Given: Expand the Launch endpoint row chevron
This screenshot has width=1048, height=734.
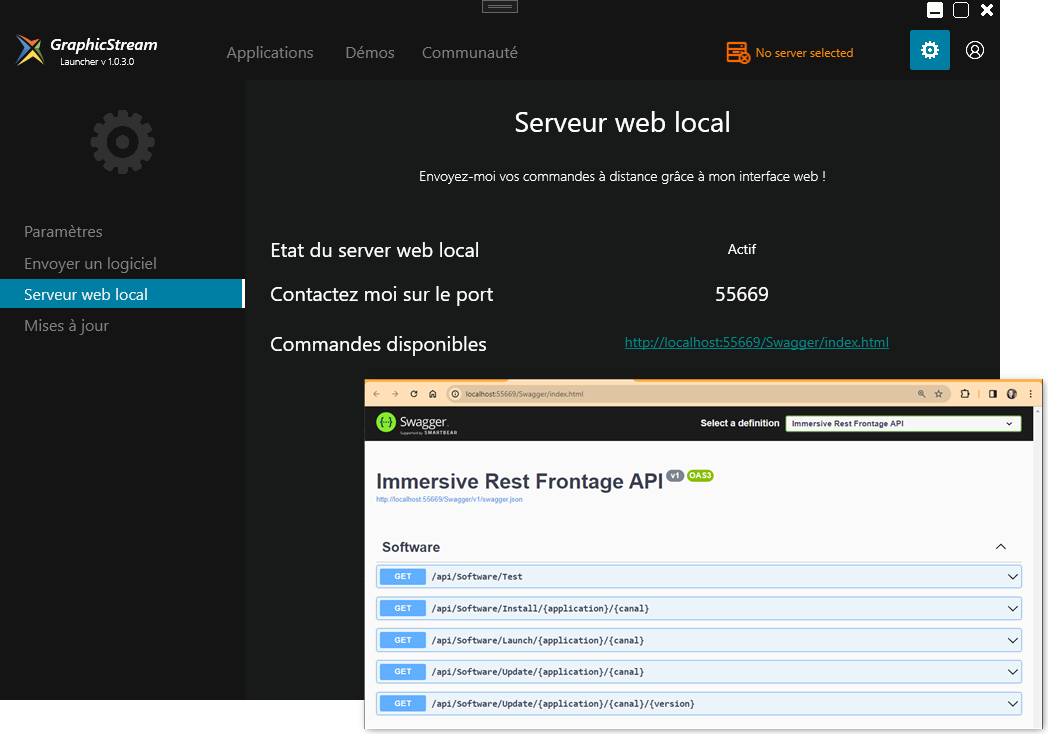Looking at the screenshot, I should [1013, 640].
